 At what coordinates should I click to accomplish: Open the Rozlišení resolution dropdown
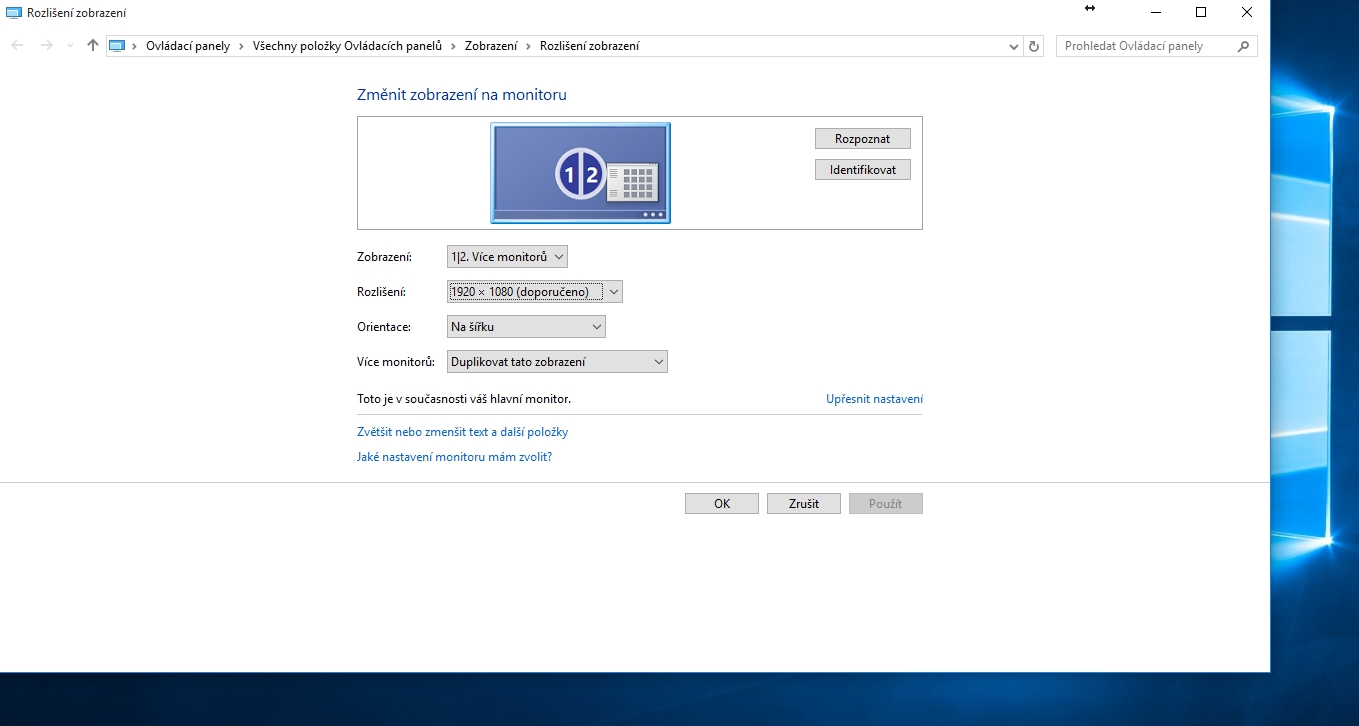pyautogui.click(x=535, y=292)
